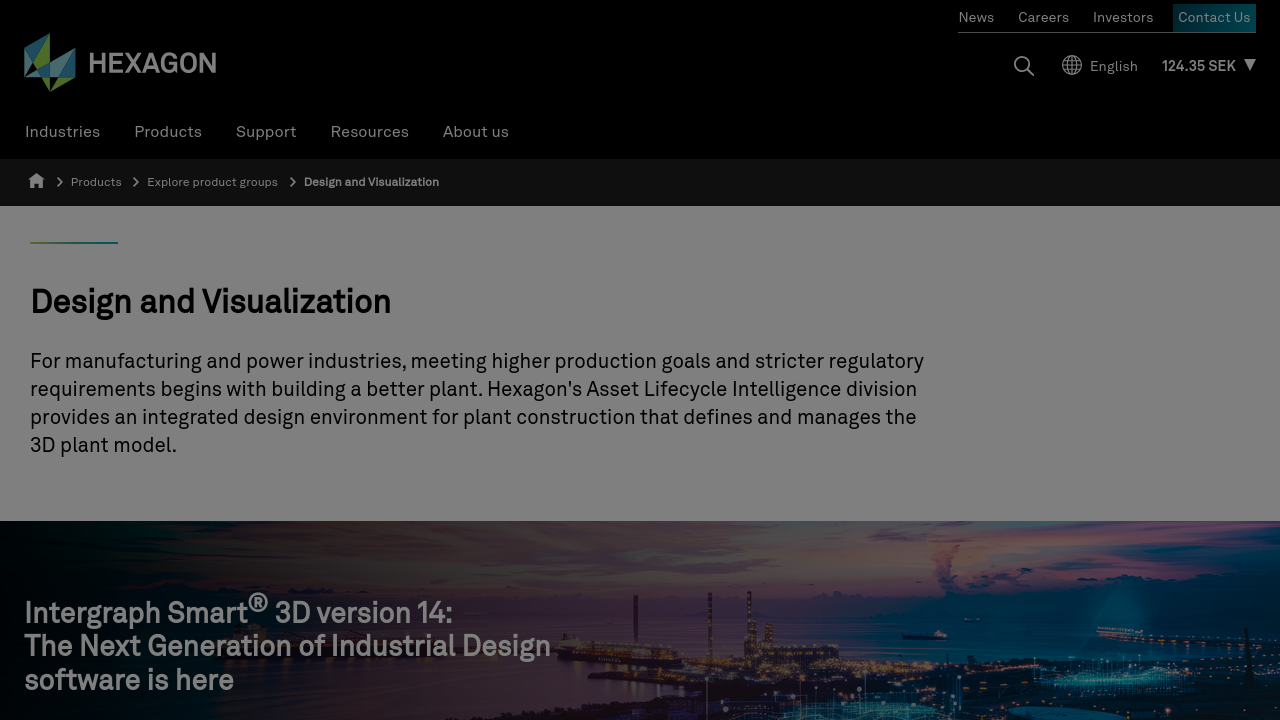Go to the Careers page
The height and width of the screenshot is (720, 1280).
pos(1043,18)
